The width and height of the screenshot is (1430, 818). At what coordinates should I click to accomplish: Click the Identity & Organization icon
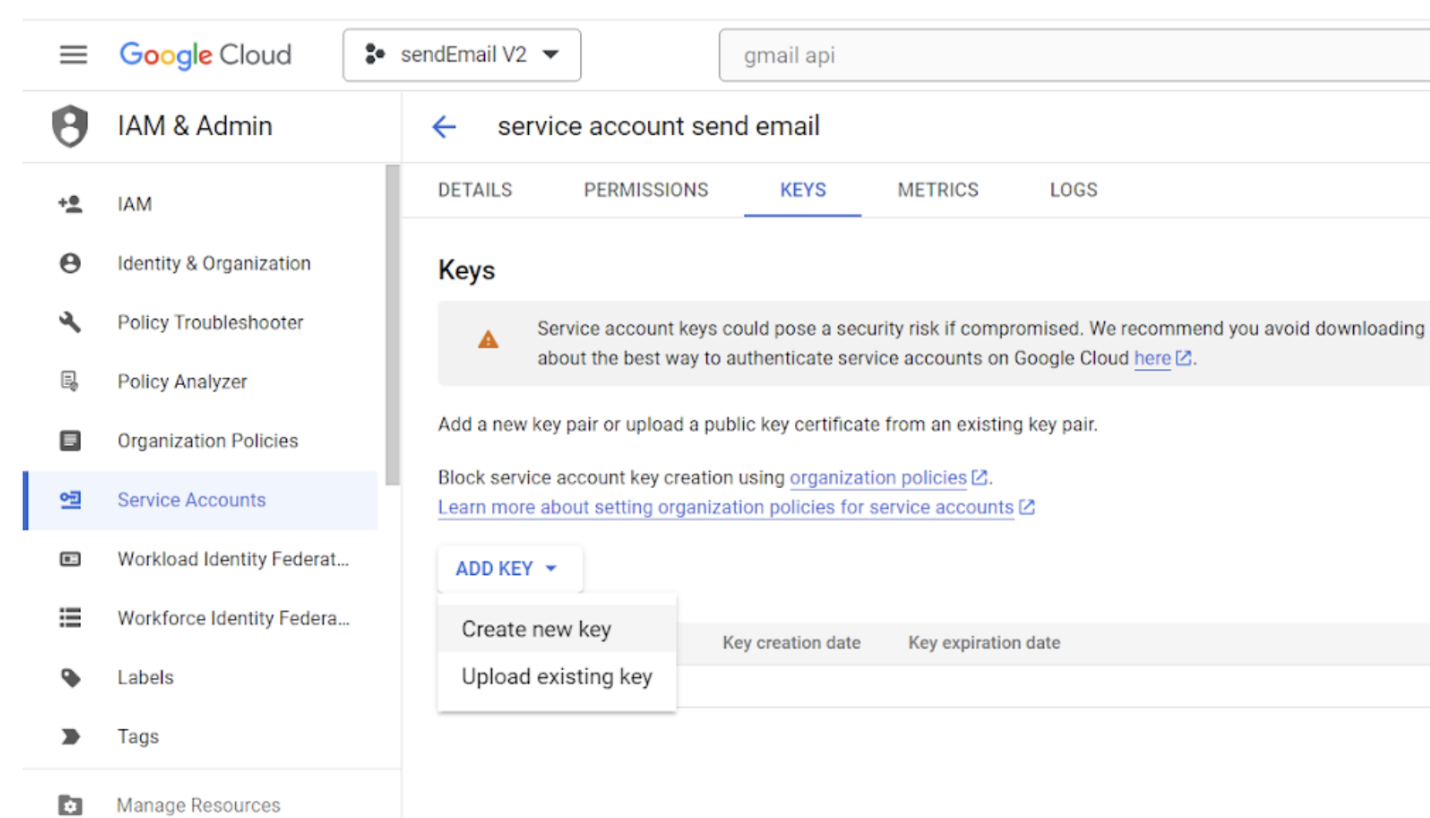click(70, 264)
